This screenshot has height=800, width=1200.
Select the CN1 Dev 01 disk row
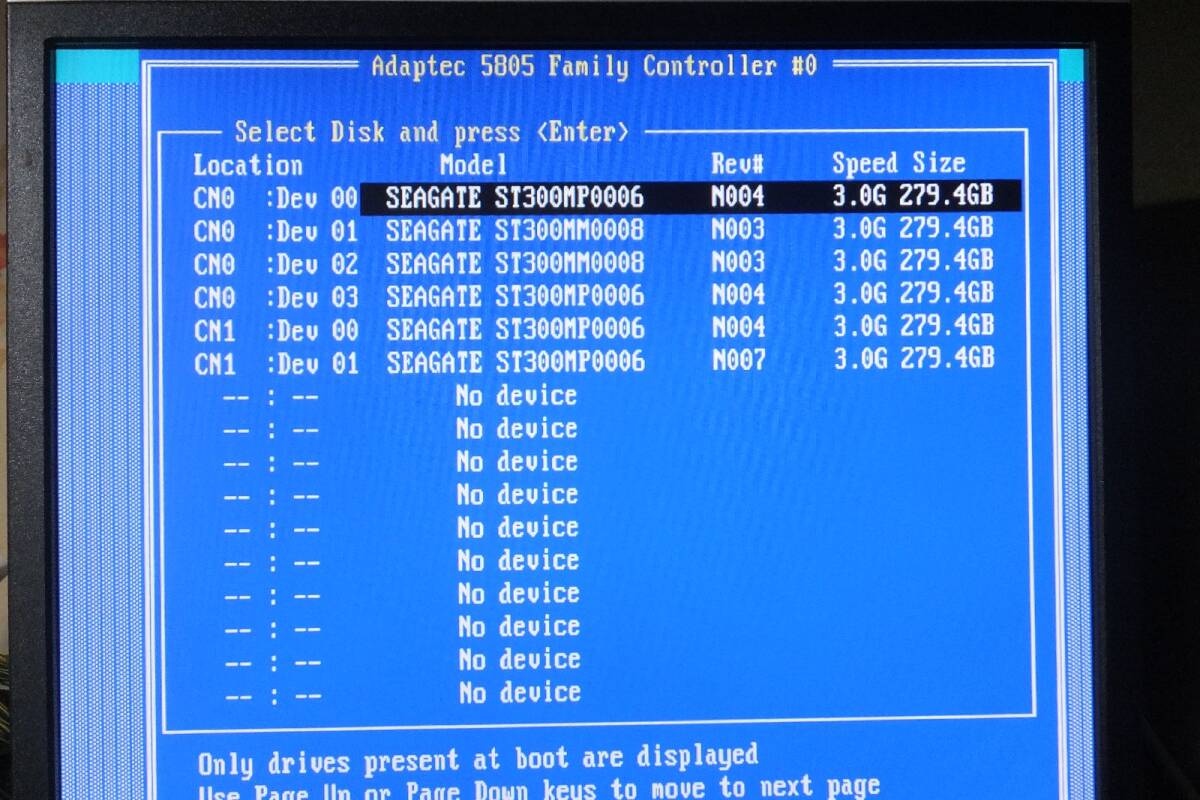(x=594, y=361)
